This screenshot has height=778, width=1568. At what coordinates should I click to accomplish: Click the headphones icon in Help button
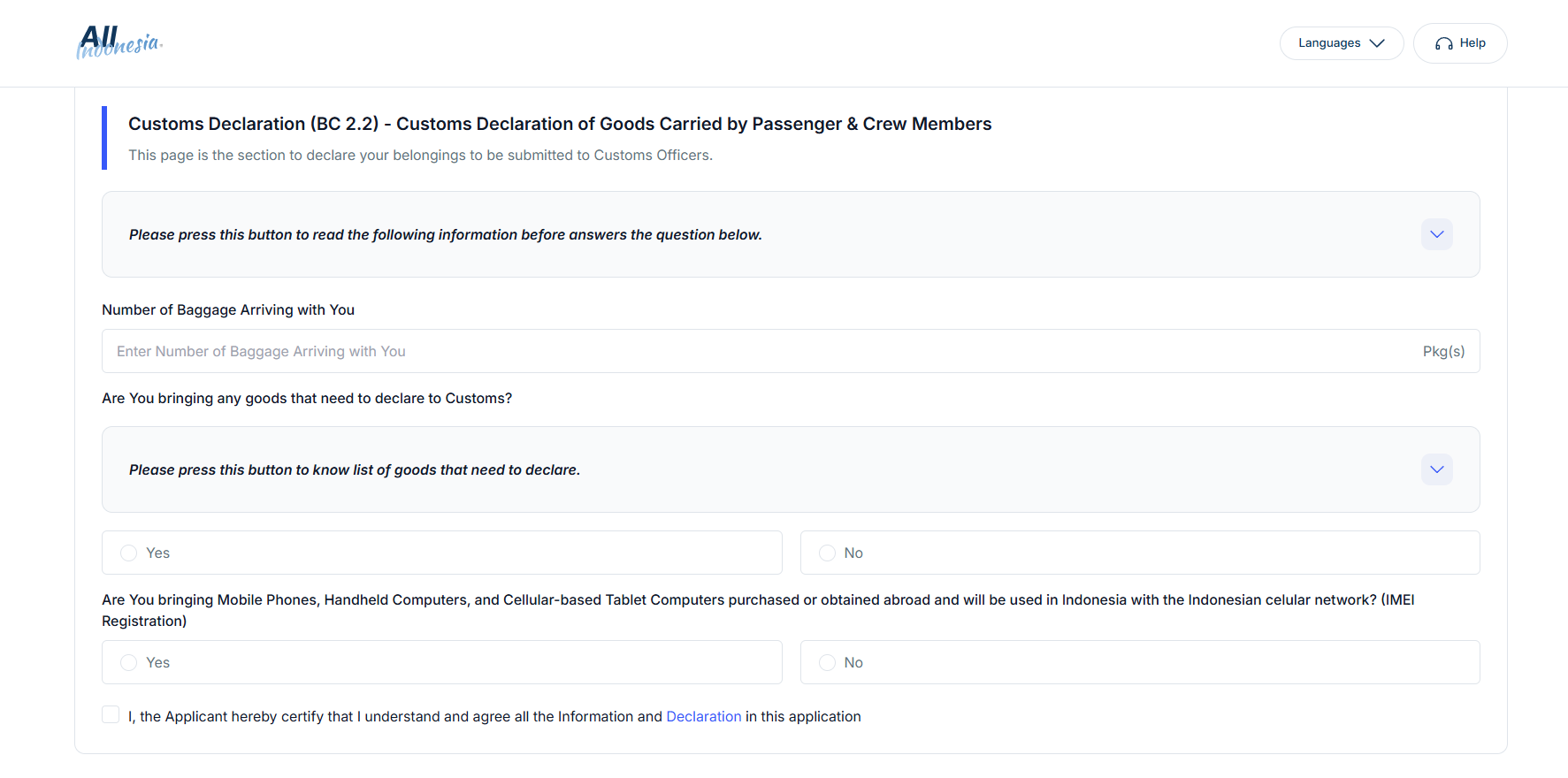pos(1444,42)
